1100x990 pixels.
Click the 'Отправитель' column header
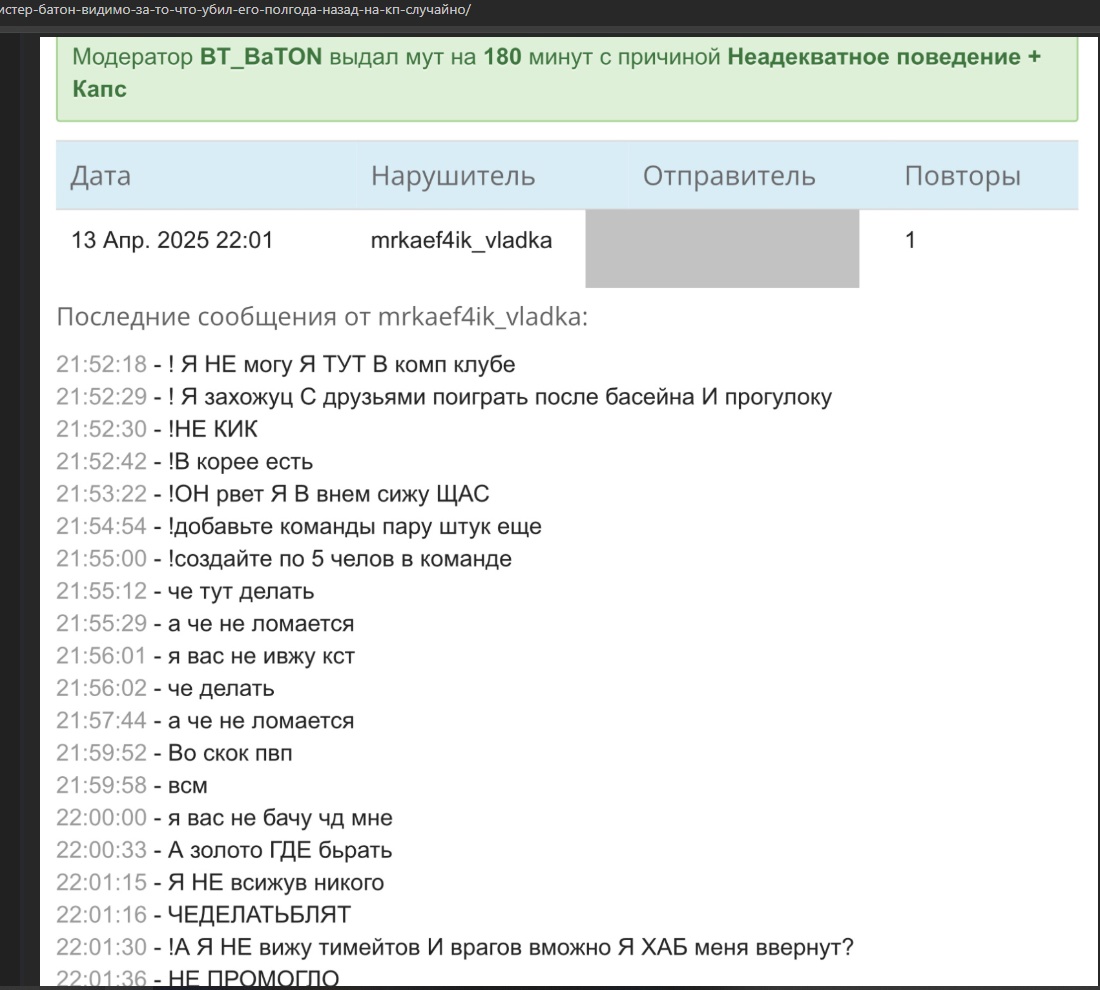[729, 176]
